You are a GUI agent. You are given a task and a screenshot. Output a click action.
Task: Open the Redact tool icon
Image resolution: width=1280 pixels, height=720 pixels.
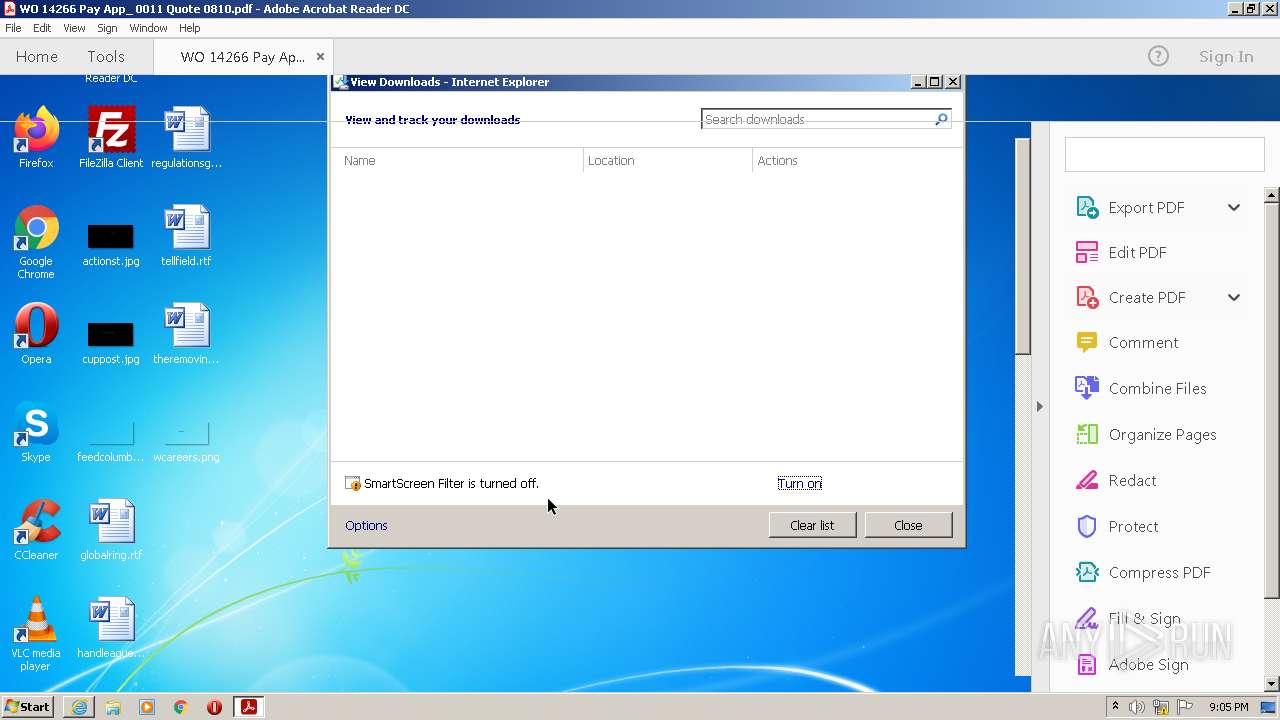(1087, 480)
